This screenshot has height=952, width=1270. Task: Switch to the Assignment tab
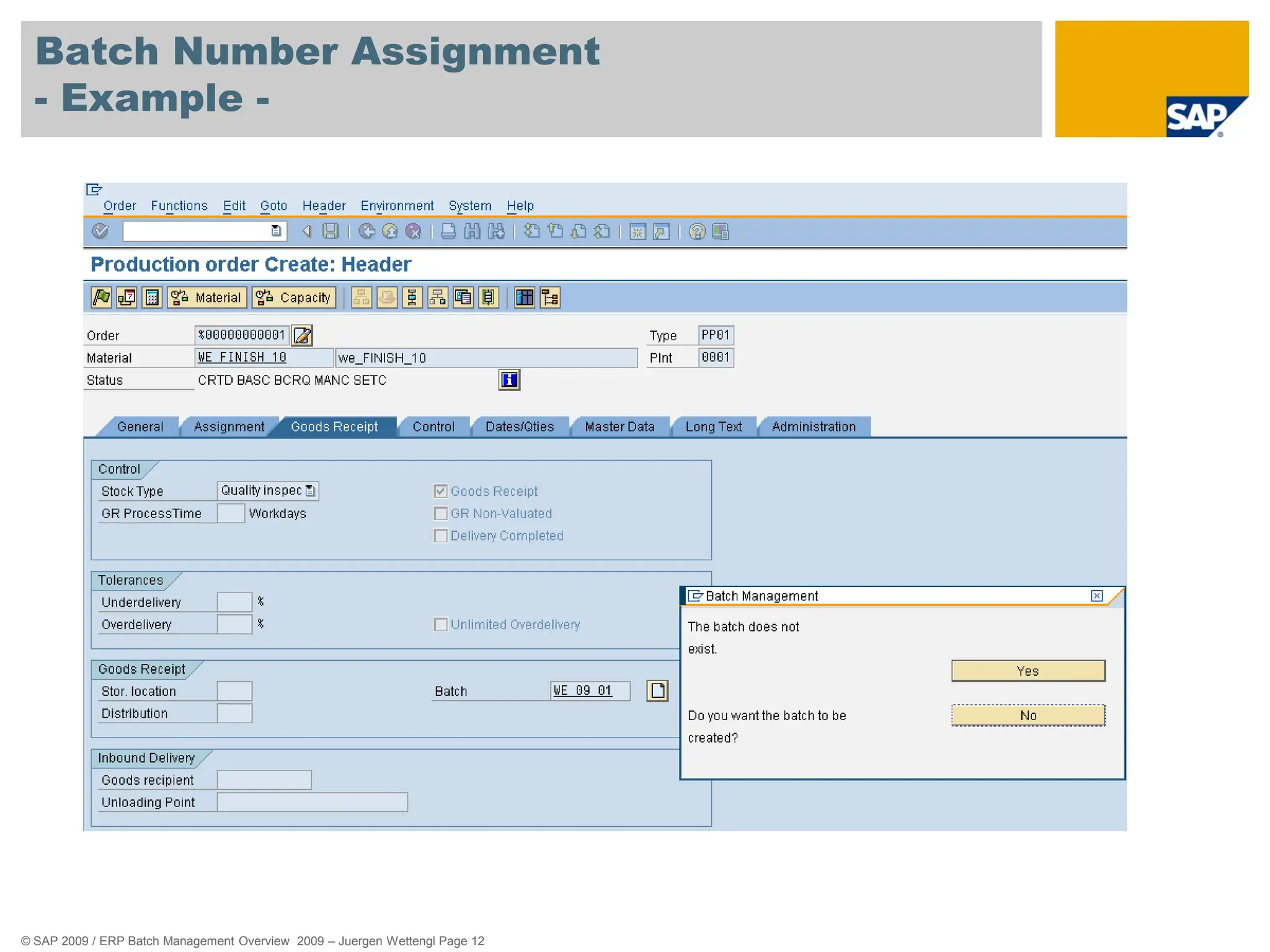(229, 426)
